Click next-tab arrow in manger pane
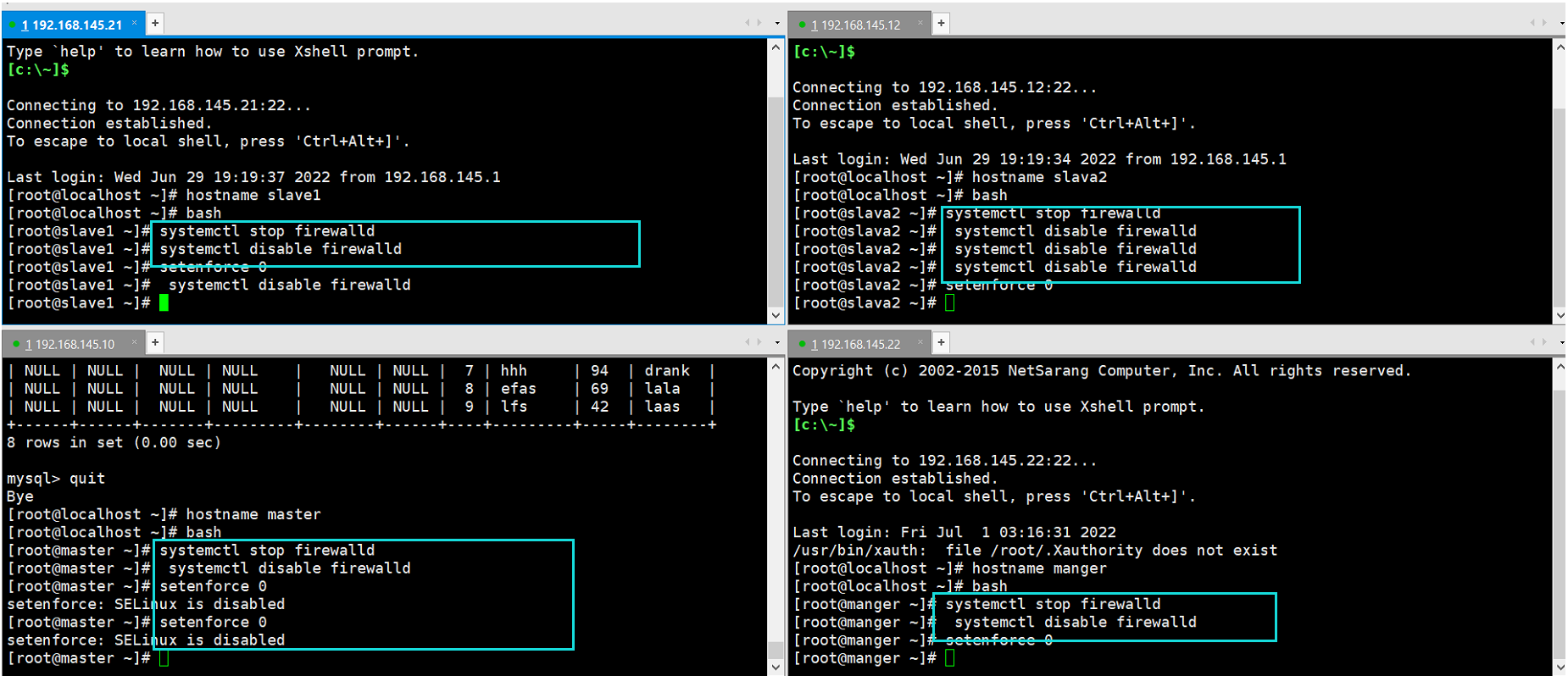Image resolution: width=1568 pixels, height=676 pixels. pyautogui.click(x=1545, y=342)
